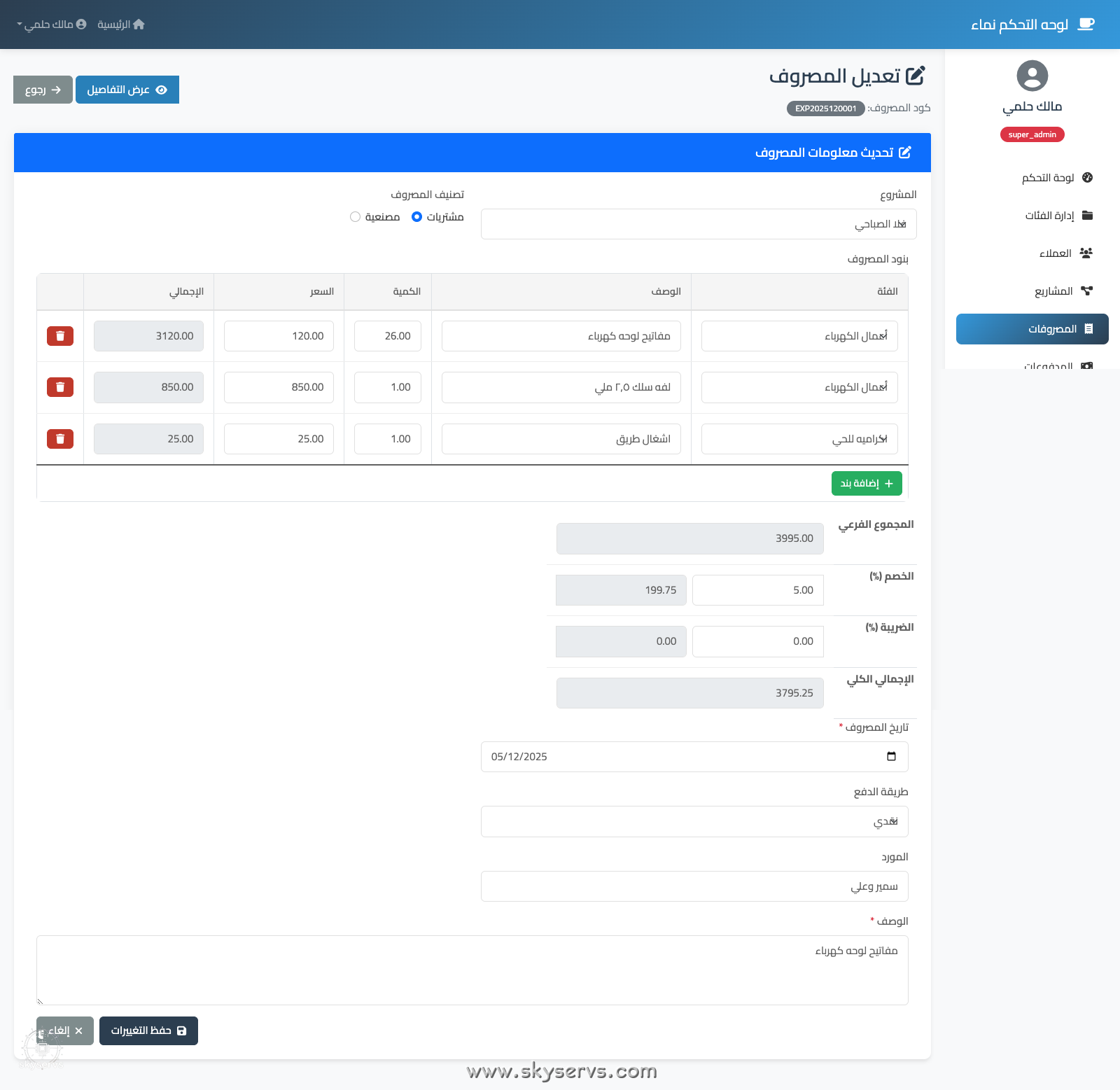Delete the مفاتيح لوحه كهرباء row trash icon

tap(59, 335)
